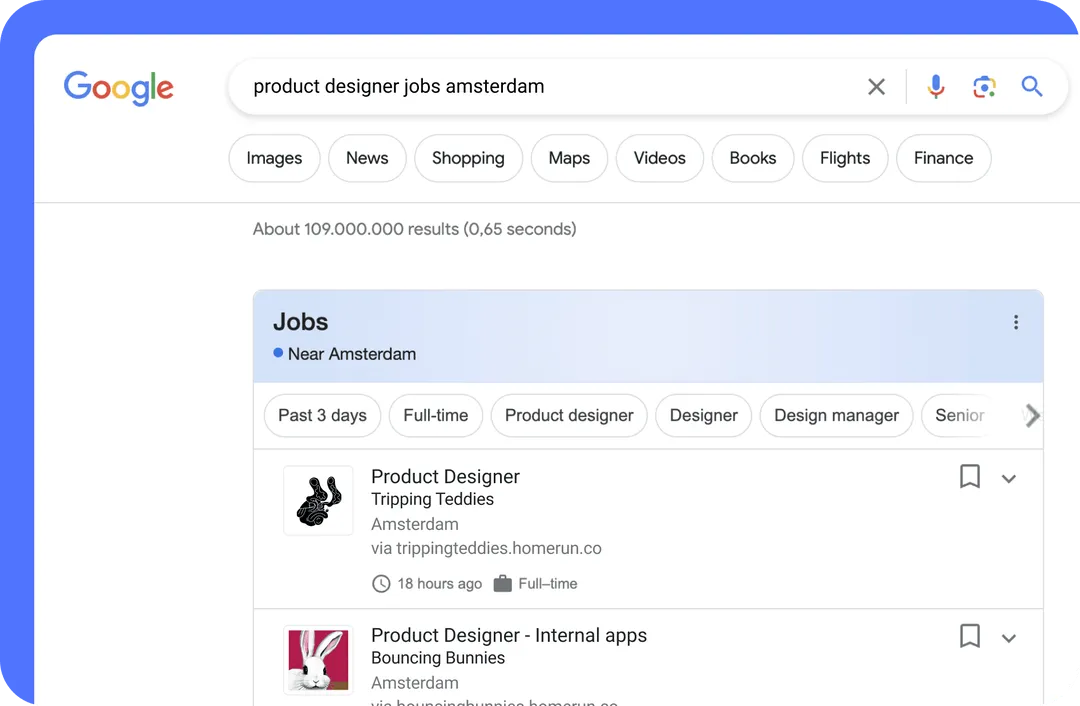The width and height of the screenshot is (1080, 706).
Task: Clear the search query with the X icon
Action: [x=876, y=87]
